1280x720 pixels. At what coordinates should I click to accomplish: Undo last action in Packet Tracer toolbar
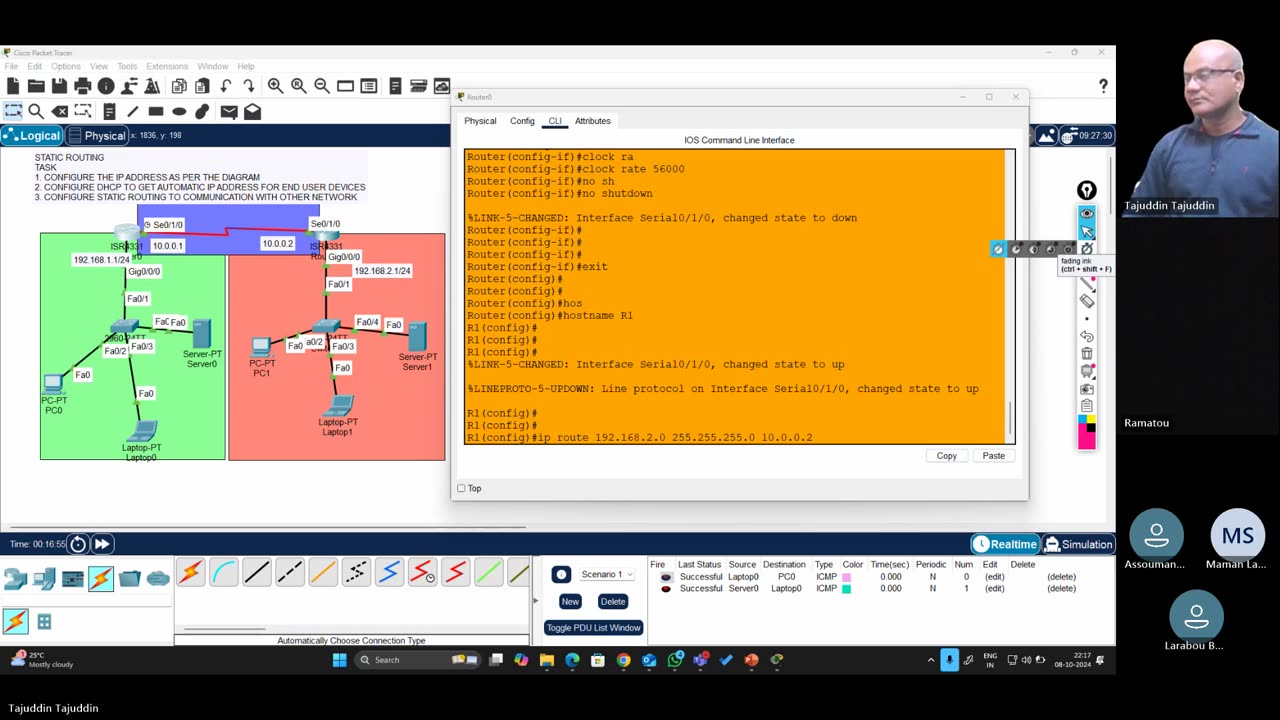pyautogui.click(x=226, y=86)
